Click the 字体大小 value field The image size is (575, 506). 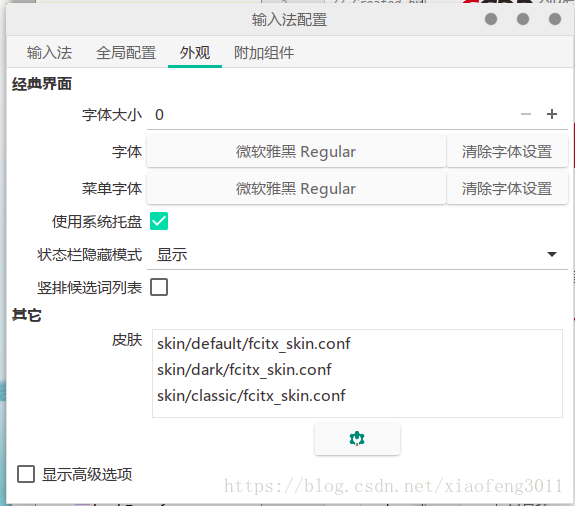(330, 115)
